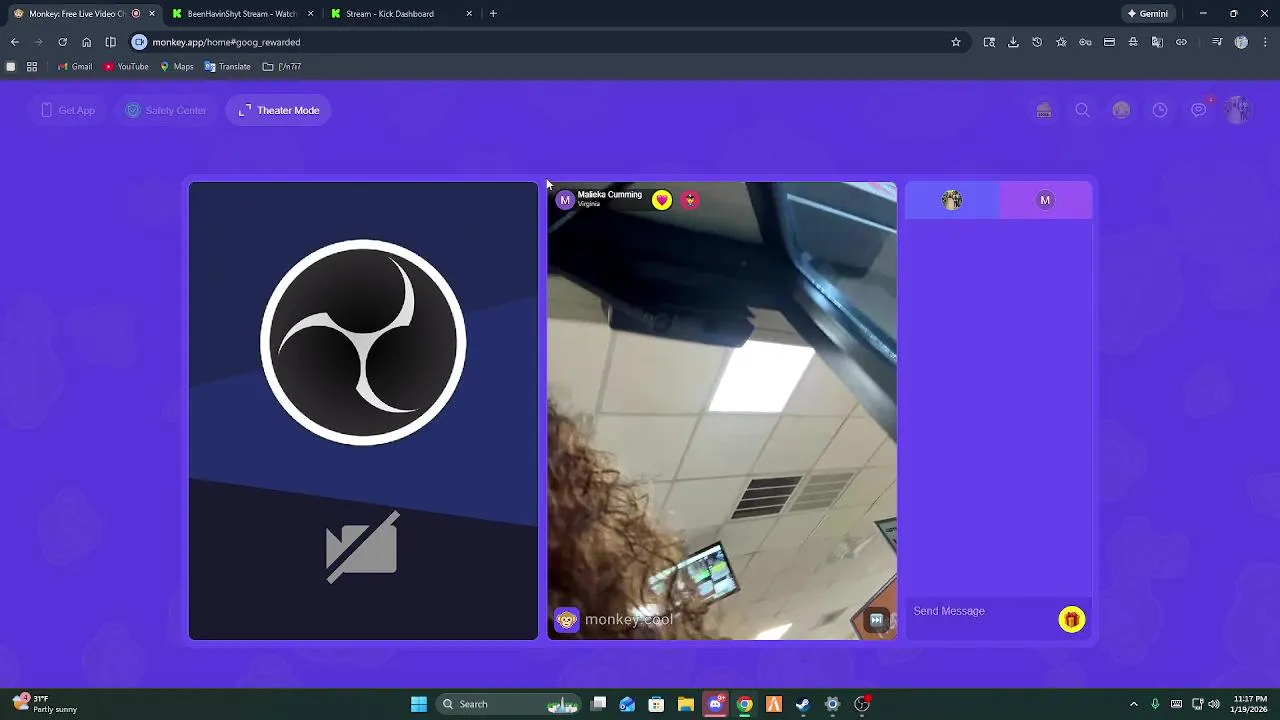Click the Send Message field
1280x720 pixels.
[x=980, y=611]
